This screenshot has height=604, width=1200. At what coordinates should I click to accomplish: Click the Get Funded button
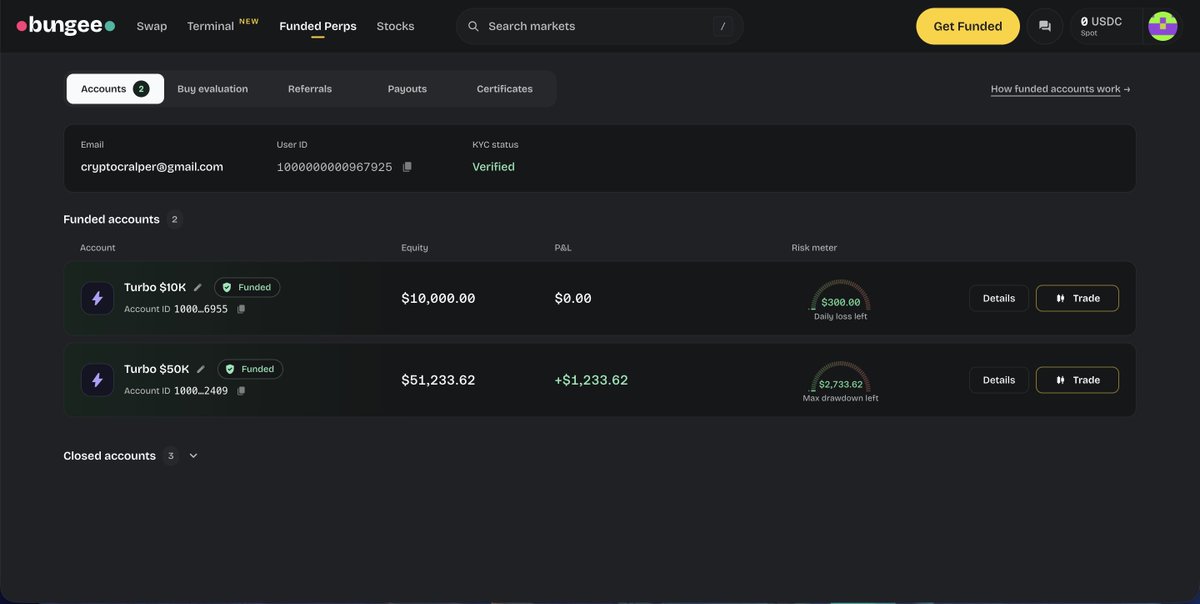click(x=968, y=26)
